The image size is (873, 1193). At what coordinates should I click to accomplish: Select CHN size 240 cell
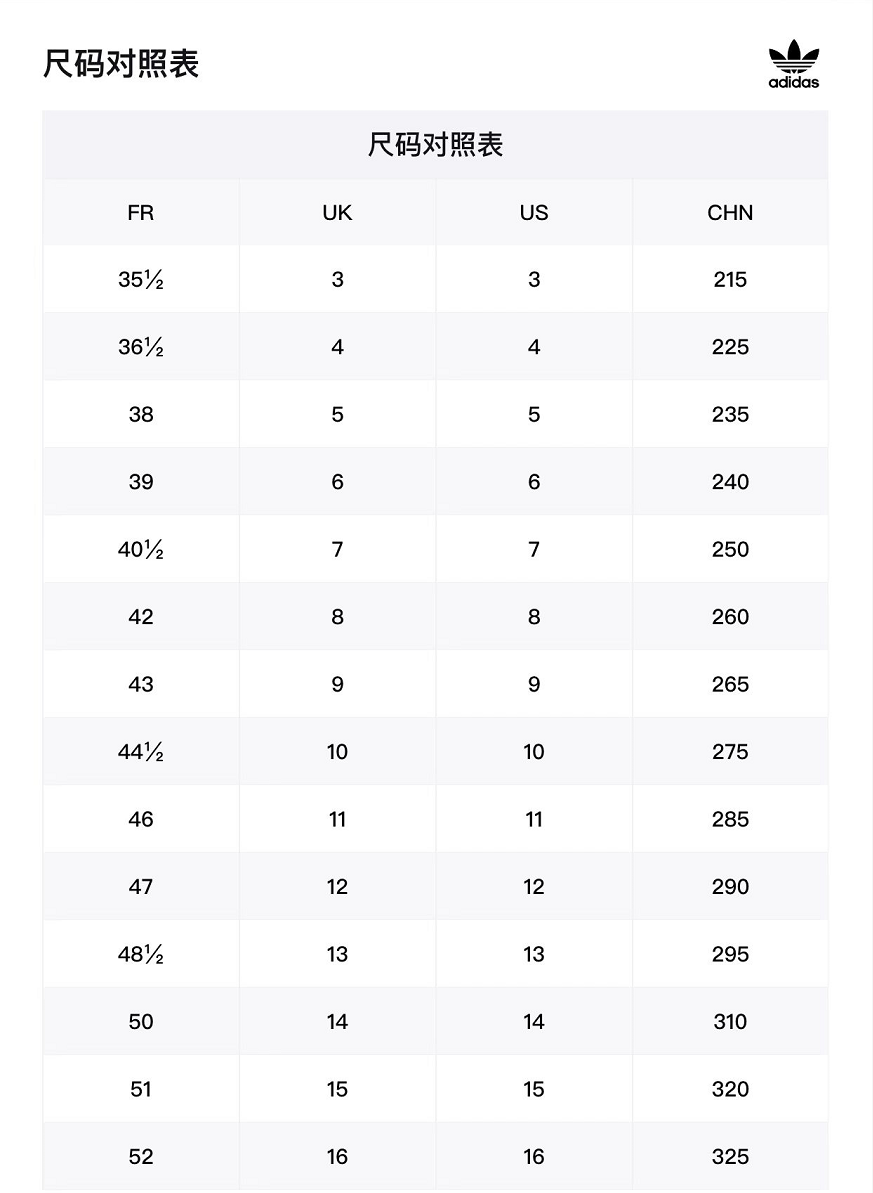(730, 482)
